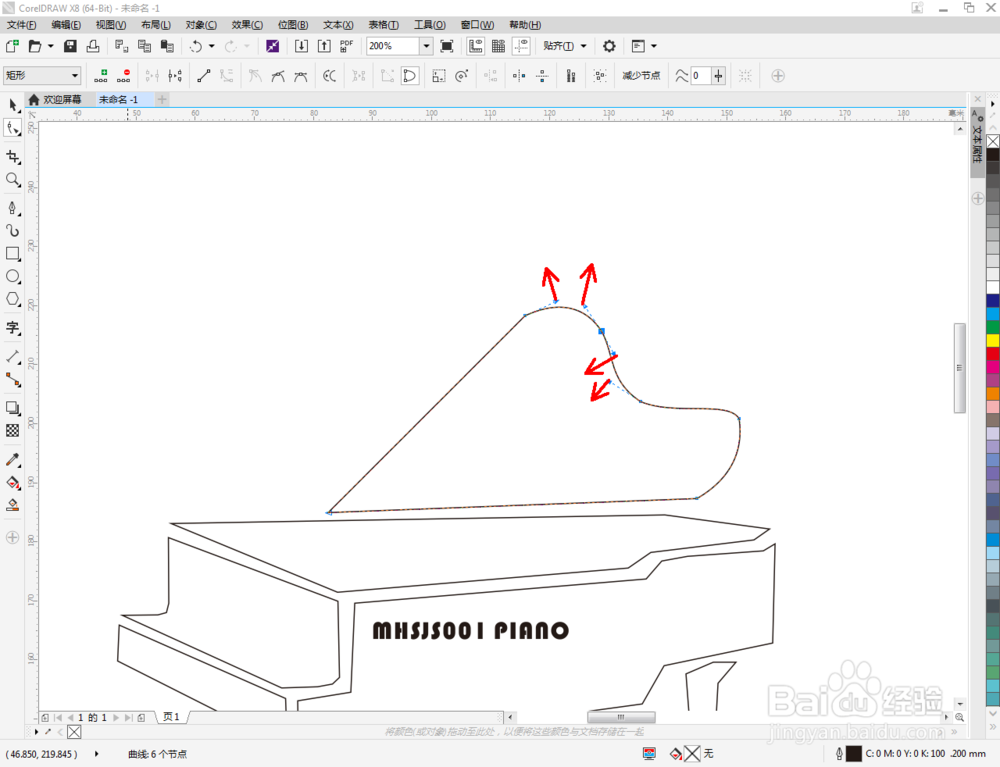The image size is (1000, 767).
Task: Save the document with the disk icon
Action: pyautogui.click(x=70, y=46)
